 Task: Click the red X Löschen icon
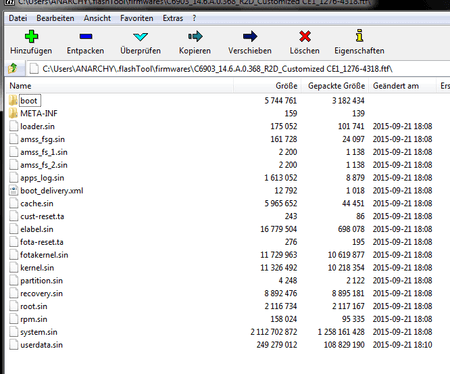click(305, 36)
